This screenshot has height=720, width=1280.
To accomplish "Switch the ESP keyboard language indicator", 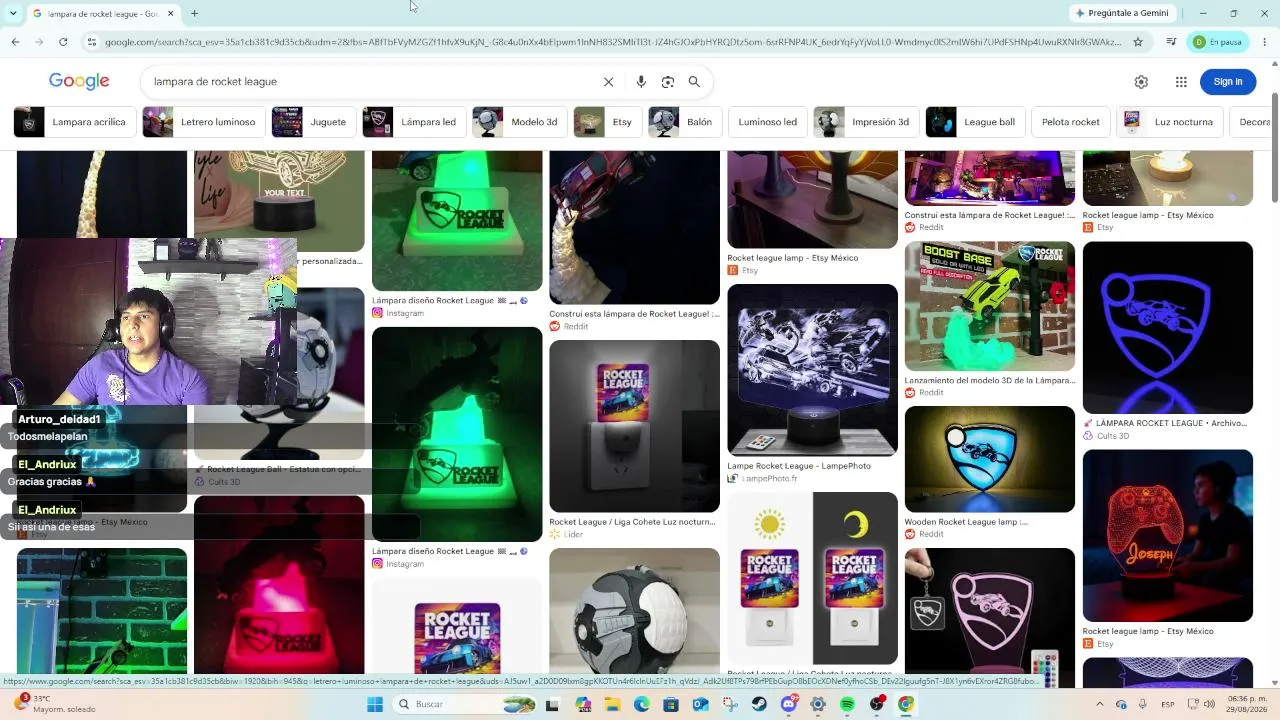I will point(1168,704).
